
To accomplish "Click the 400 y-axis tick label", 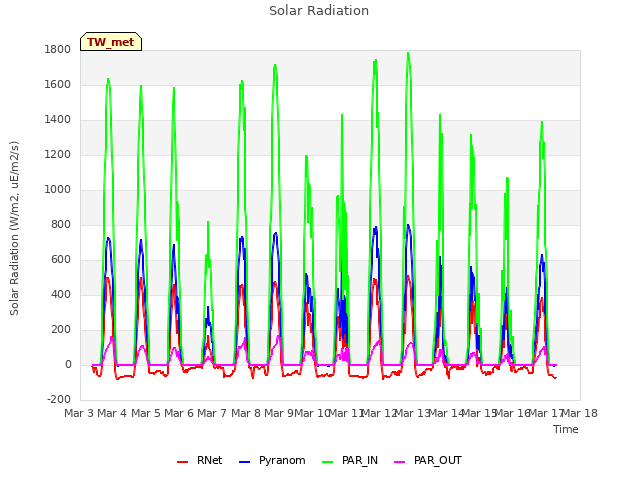I will click(61, 295).
